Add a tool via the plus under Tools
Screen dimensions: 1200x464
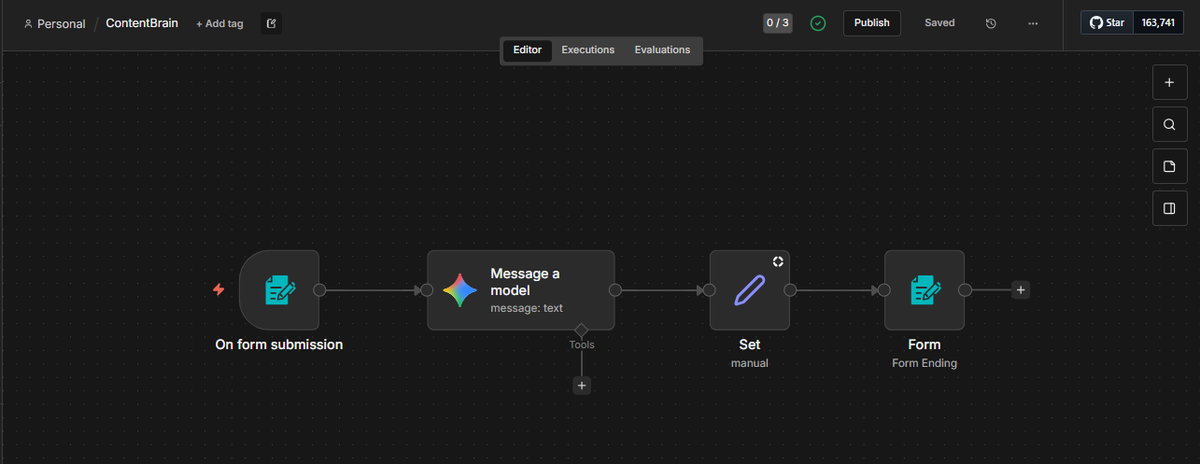tap(582, 385)
